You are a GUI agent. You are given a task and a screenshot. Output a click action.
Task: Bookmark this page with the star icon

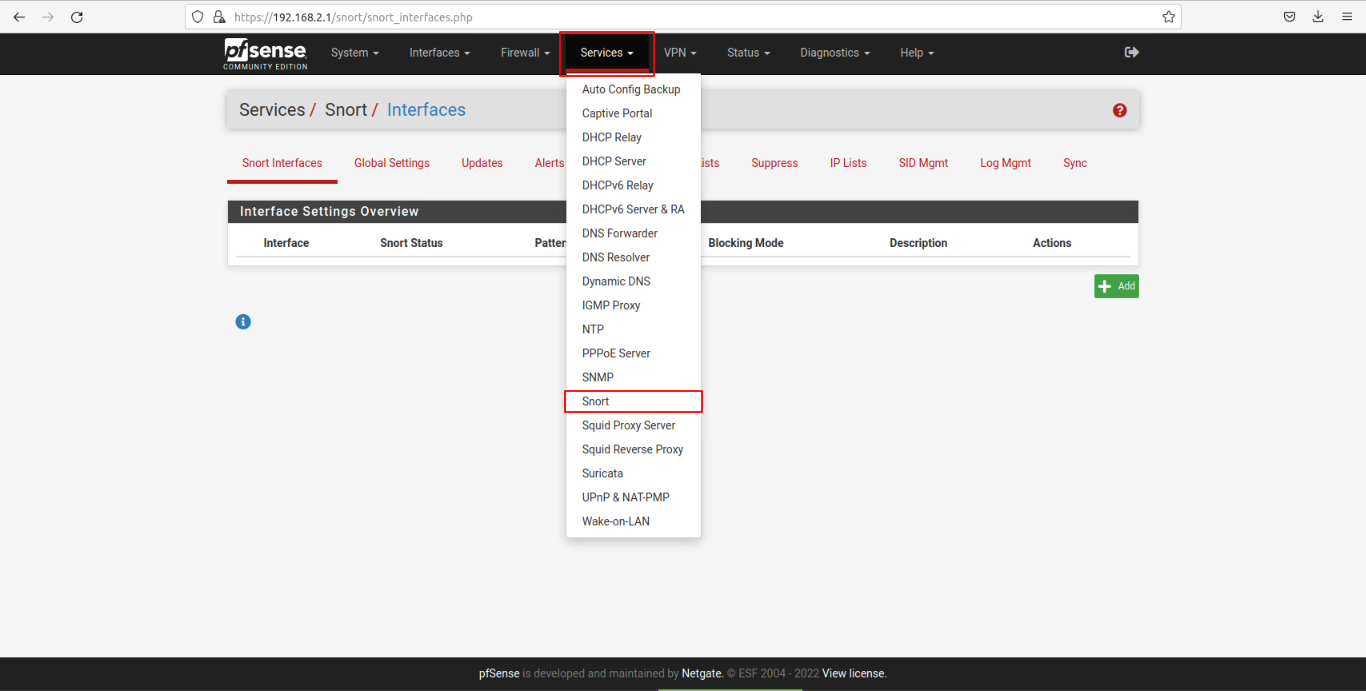coord(1168,17)
